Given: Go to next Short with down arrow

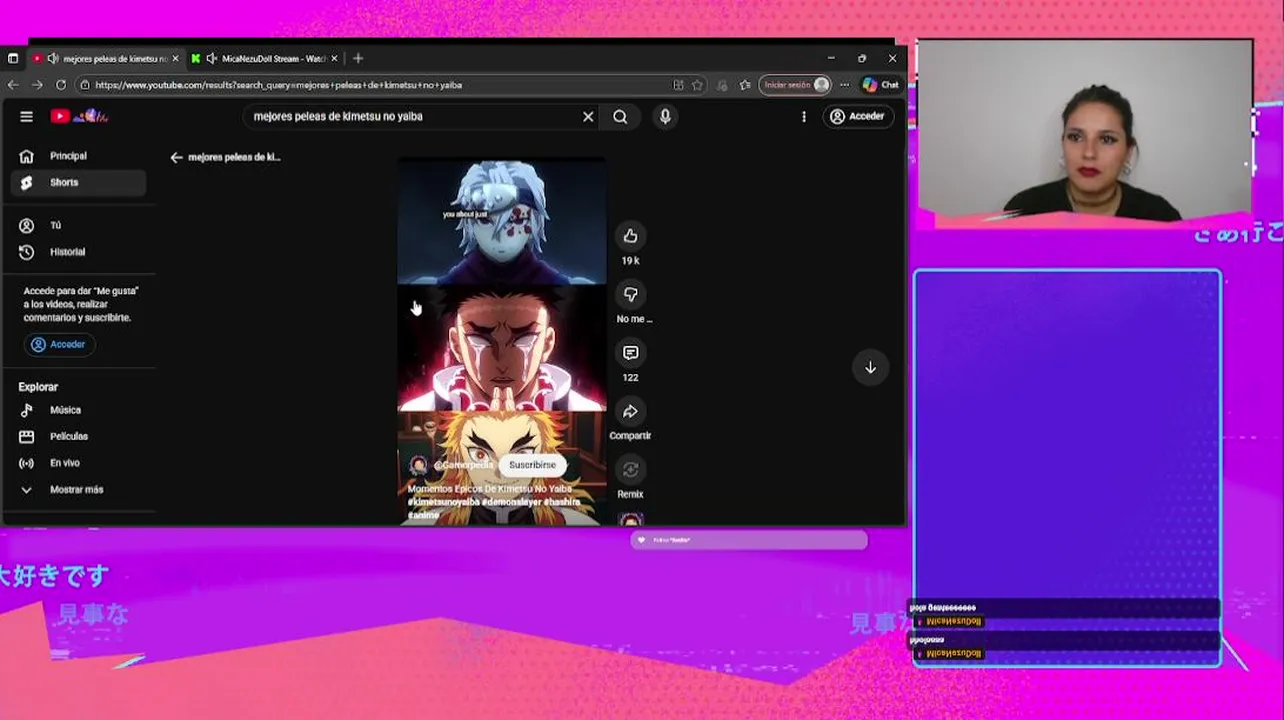Looking at the screenshot, I should (870, 367).
